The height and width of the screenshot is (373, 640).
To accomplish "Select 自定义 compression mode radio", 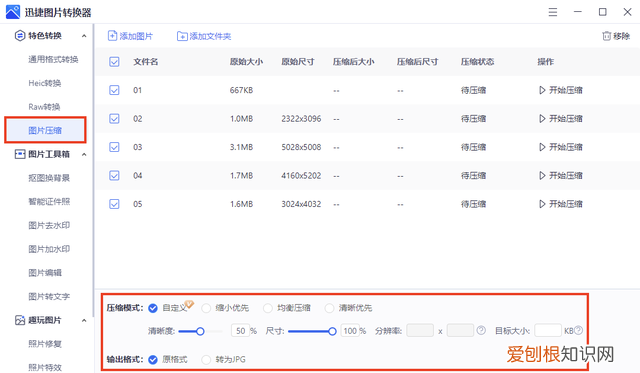I will [153, 308].
